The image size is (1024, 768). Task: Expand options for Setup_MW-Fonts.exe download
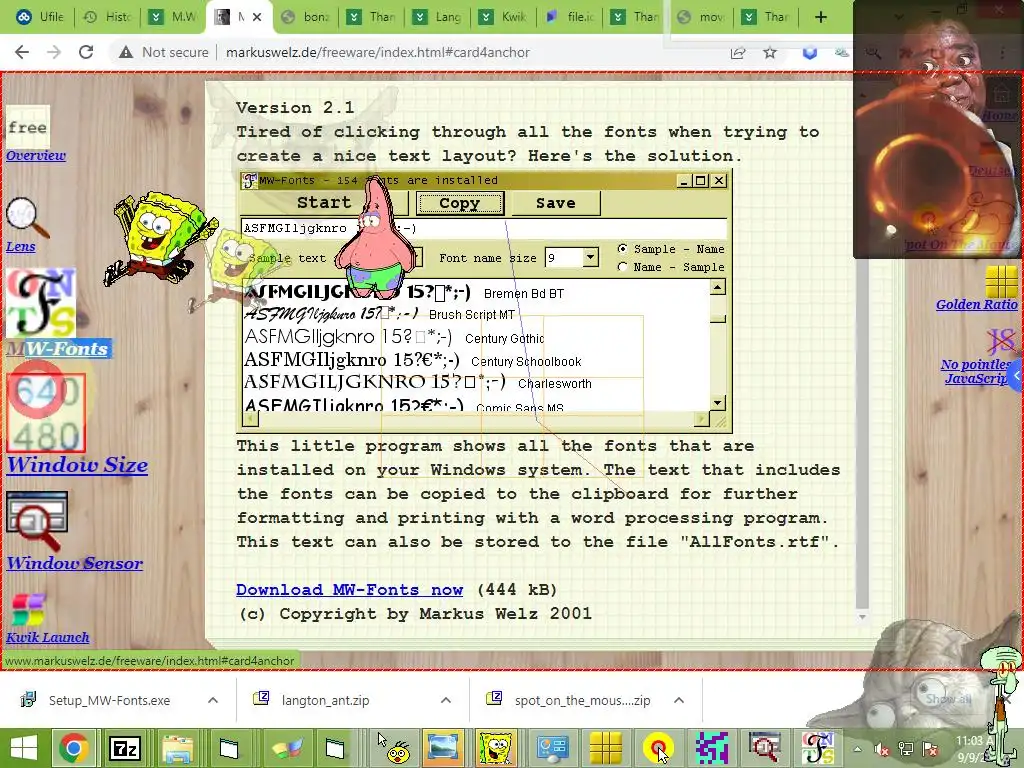point(213,700)
